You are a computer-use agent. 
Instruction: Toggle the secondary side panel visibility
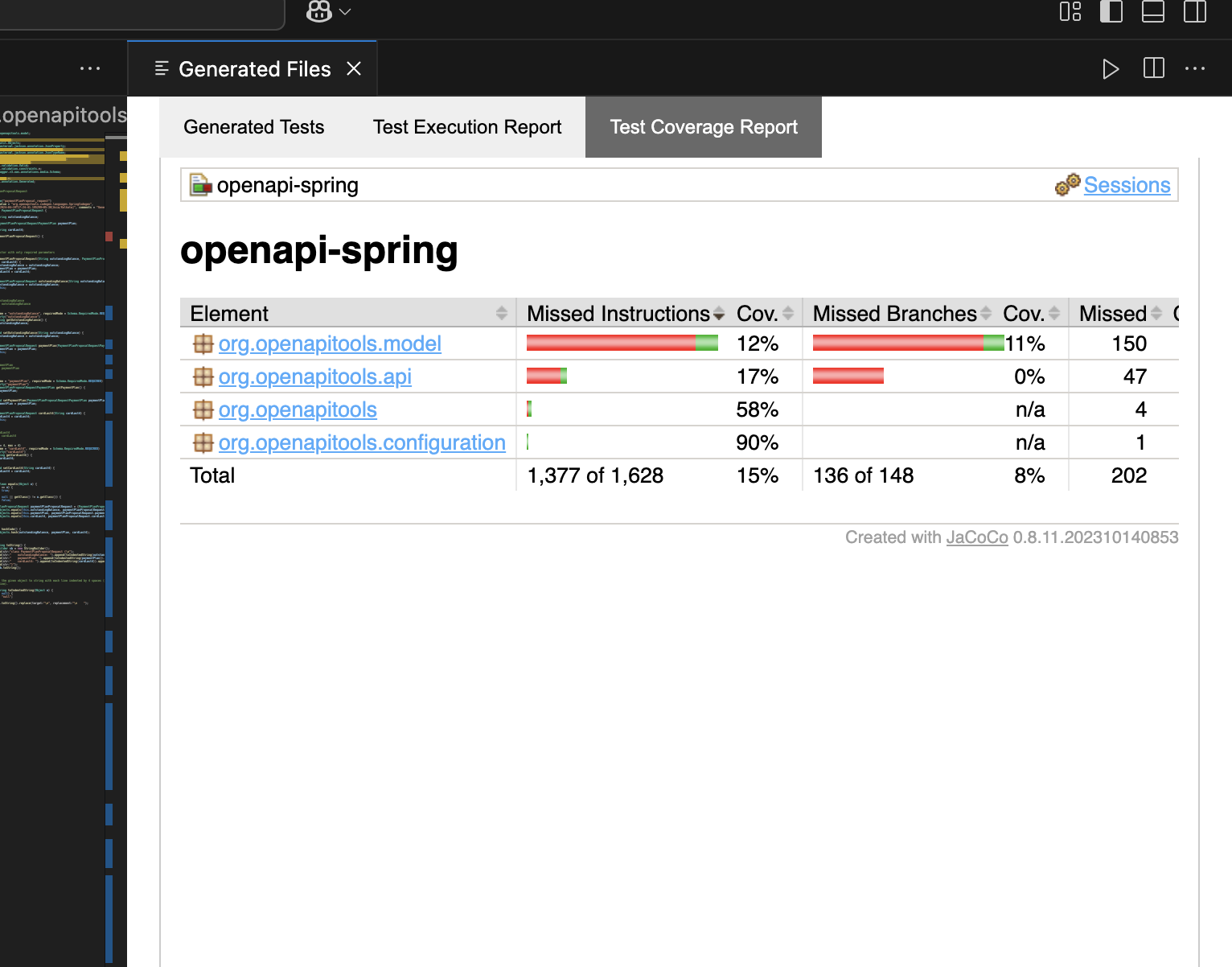point(1194,13)
